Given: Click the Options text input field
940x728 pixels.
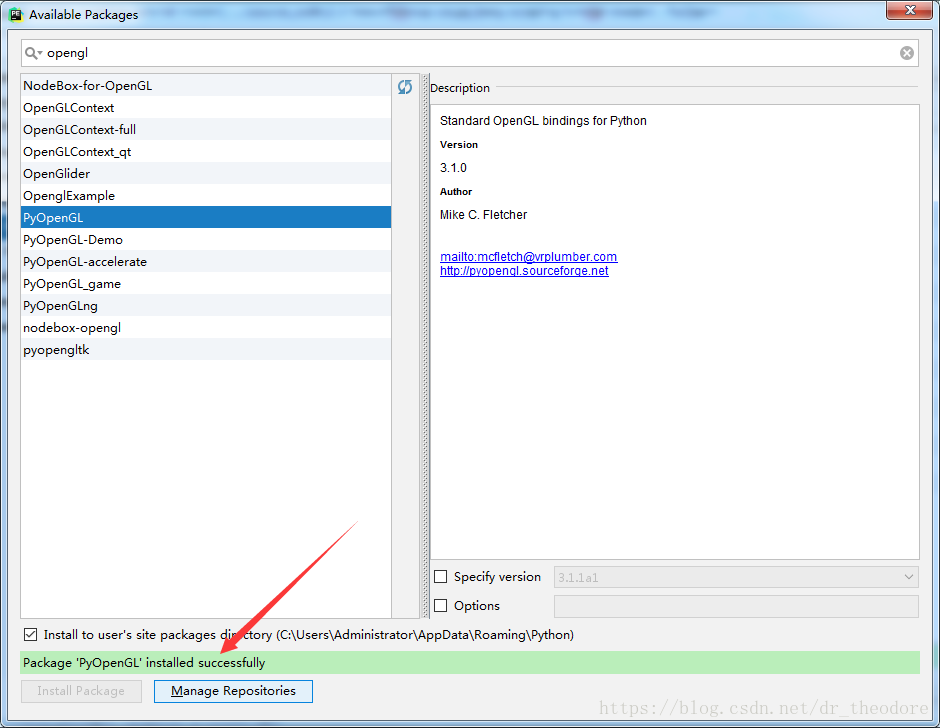Looking at the screenshot, I should [x=736, y=606].
